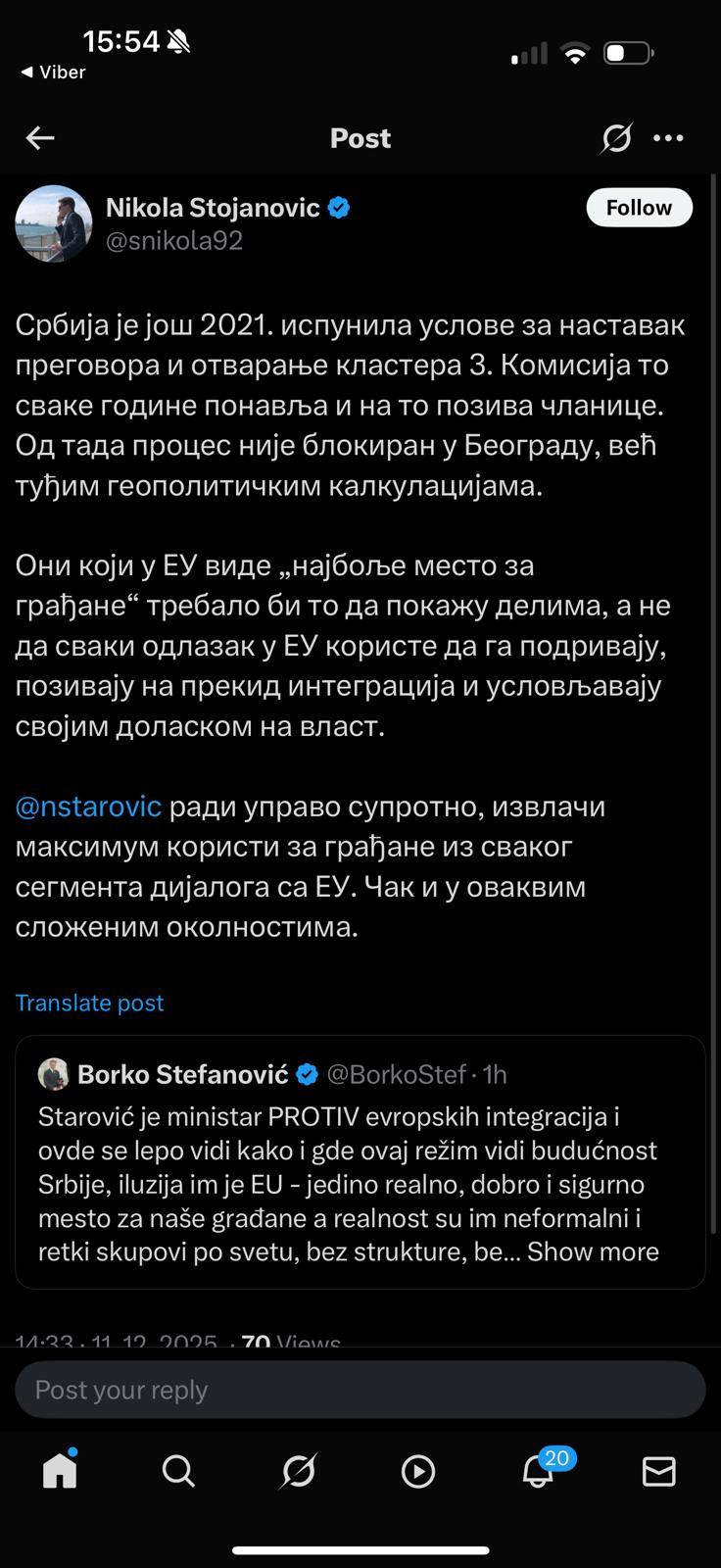Return to Viber via status bar link
Image resolution: width=721 pixels, height=1568 pixels.
[53, 73]
